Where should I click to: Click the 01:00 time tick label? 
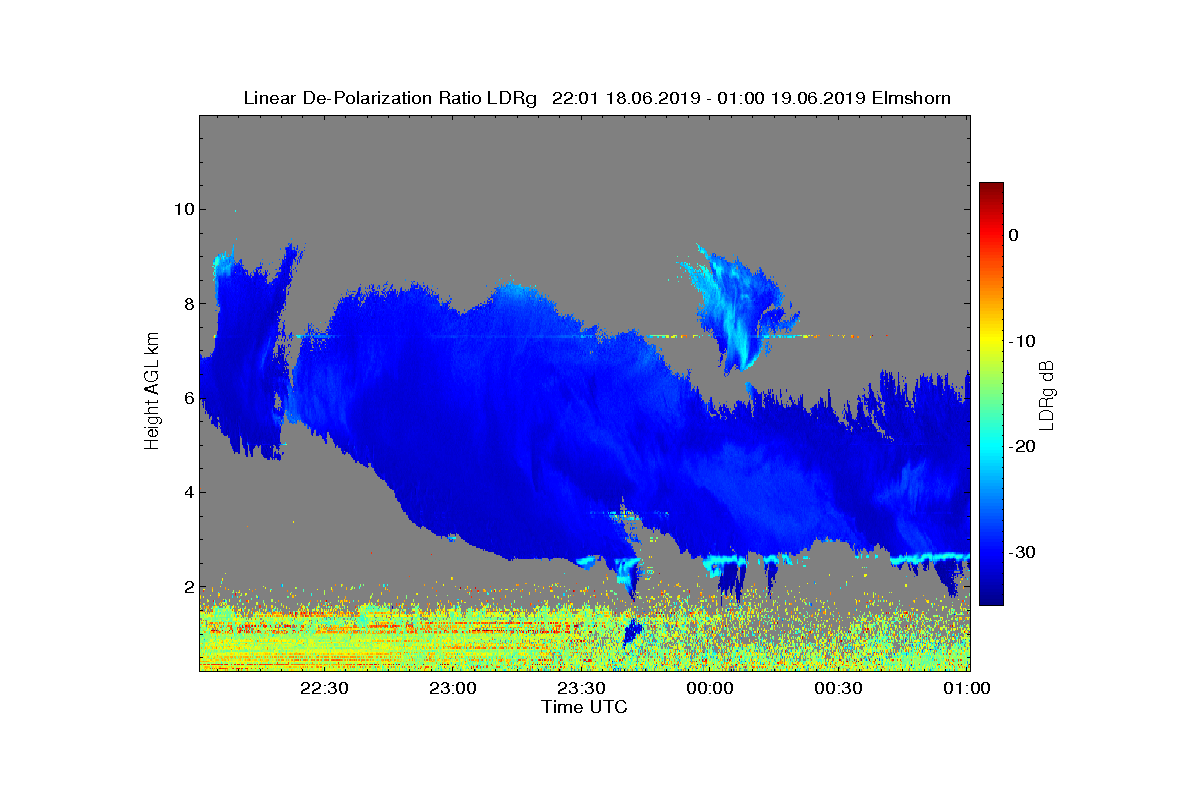(967, 689)
